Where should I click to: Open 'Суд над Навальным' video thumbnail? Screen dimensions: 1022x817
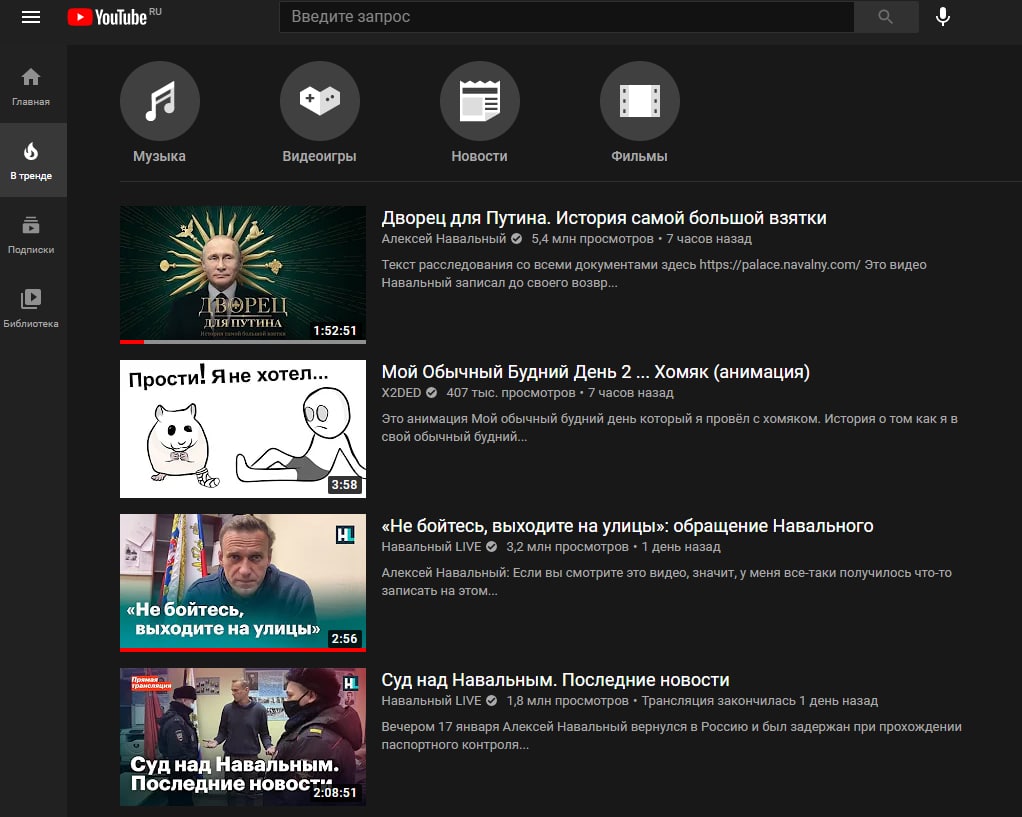click(x=242, y=736)
